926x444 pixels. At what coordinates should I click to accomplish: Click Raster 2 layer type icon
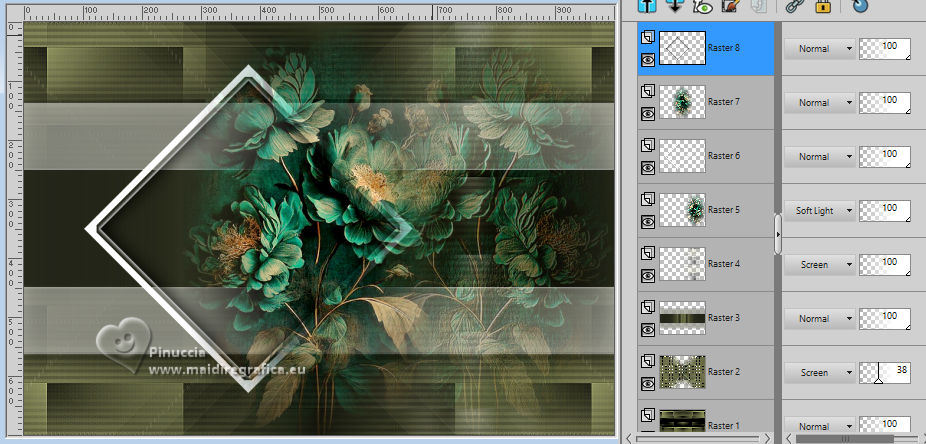coord(648,361)
